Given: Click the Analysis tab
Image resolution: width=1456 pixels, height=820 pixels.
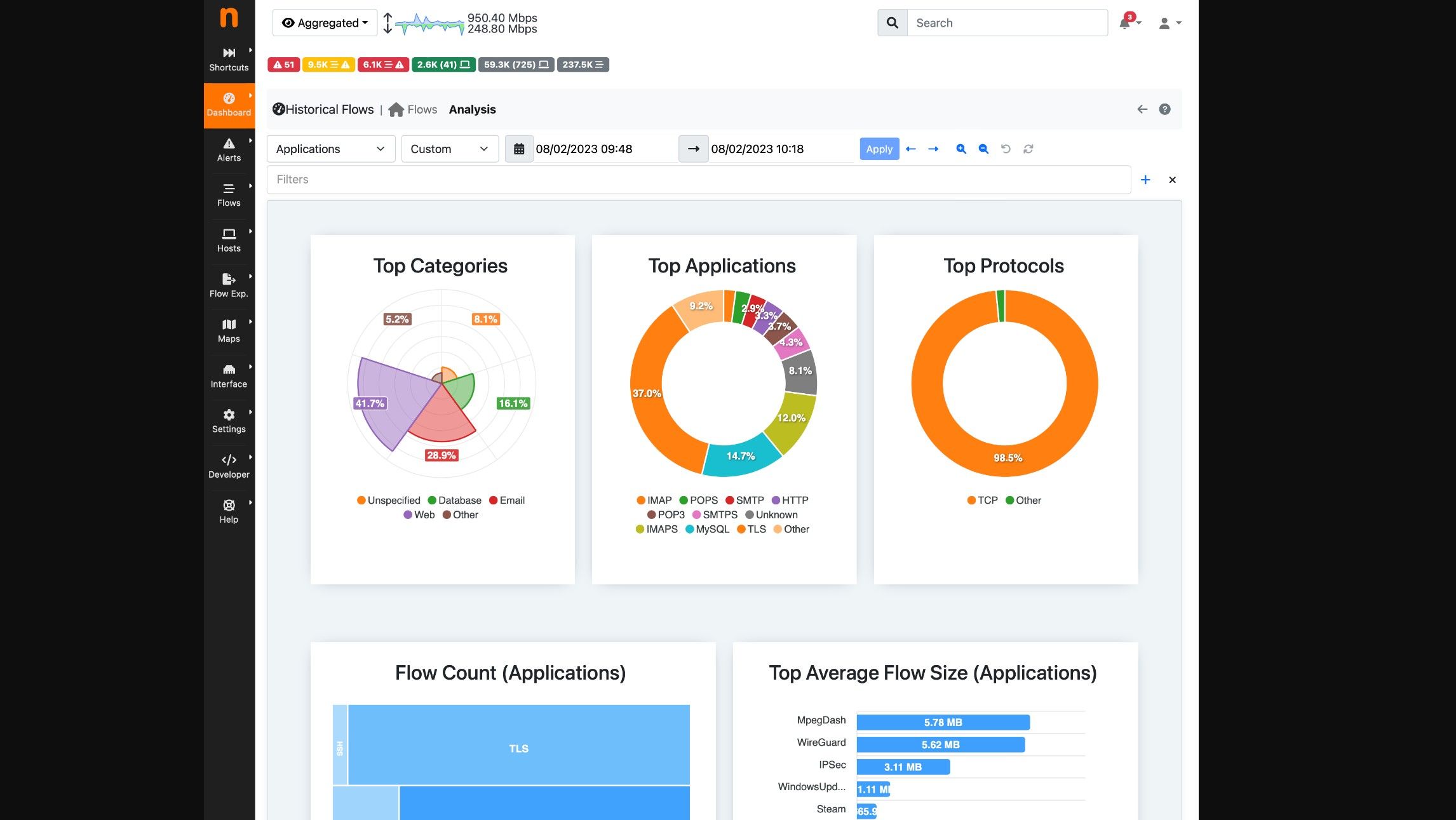Looking at the screenshot, I should [472, 109].
